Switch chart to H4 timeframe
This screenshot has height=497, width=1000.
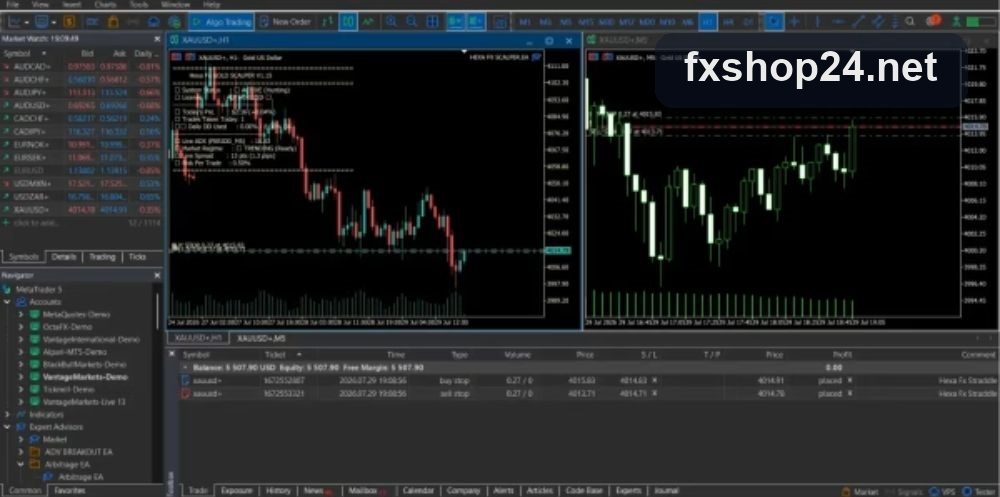[728, 22]
